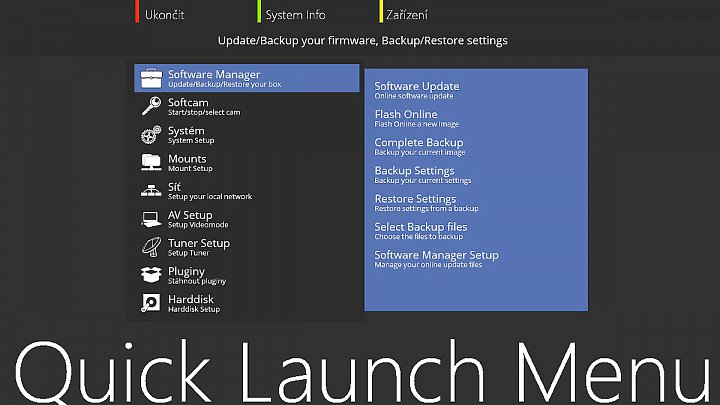The width and height of the screenshot is (720, 405).
Task: Click the Mounts folder icon
Action: tap(151, 162)
